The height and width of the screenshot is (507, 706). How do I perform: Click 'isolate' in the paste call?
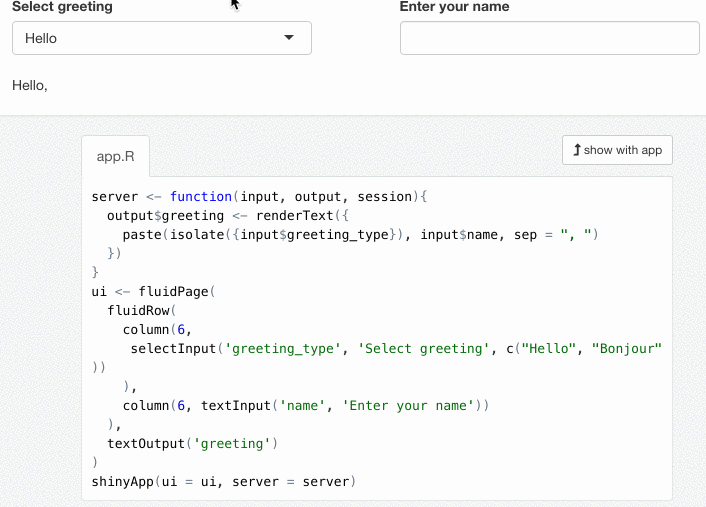click(197, 235)
